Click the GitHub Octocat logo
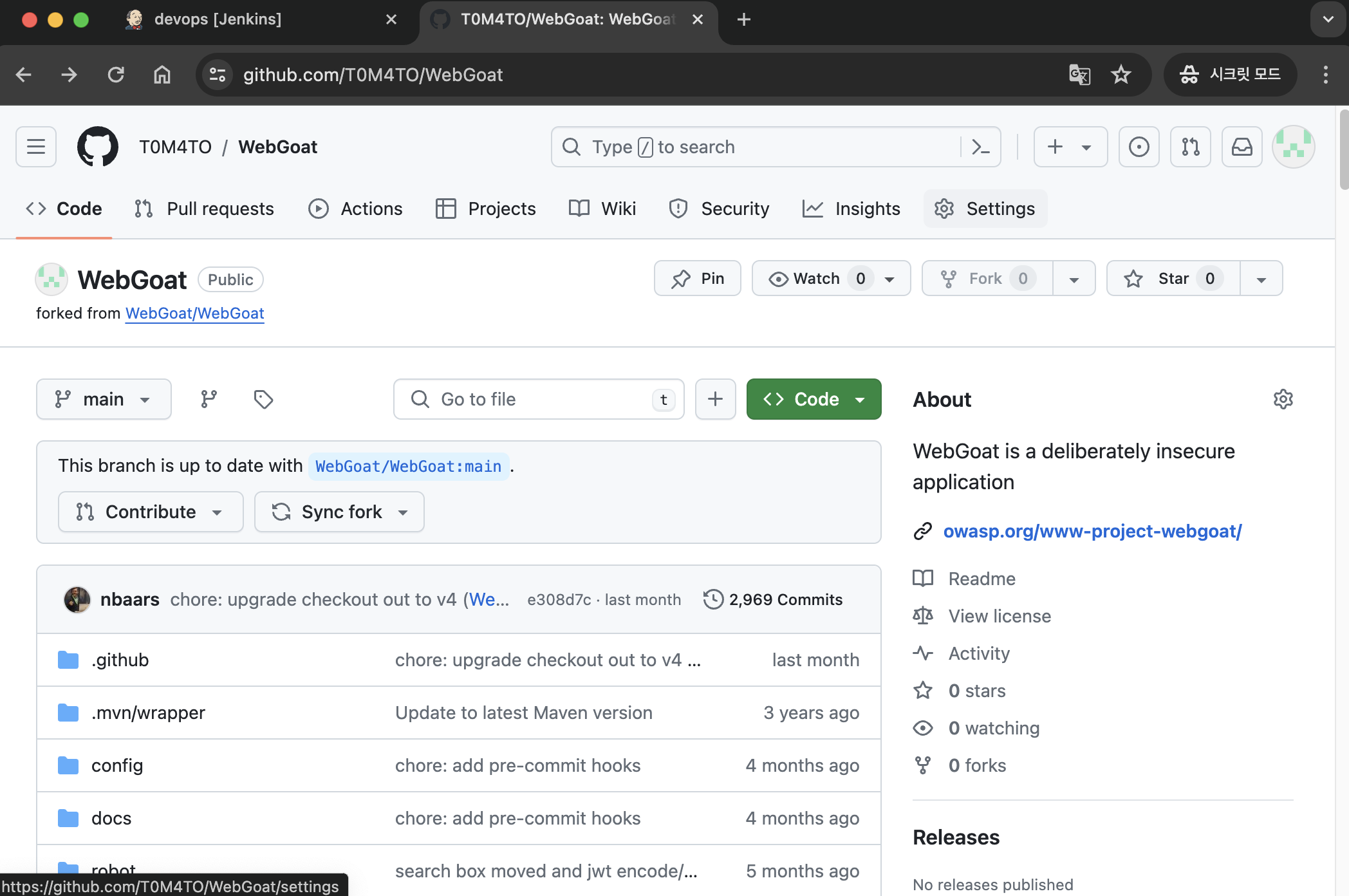Image resolution: width=1349 pixels, height=896 pixels. (98, 147)
